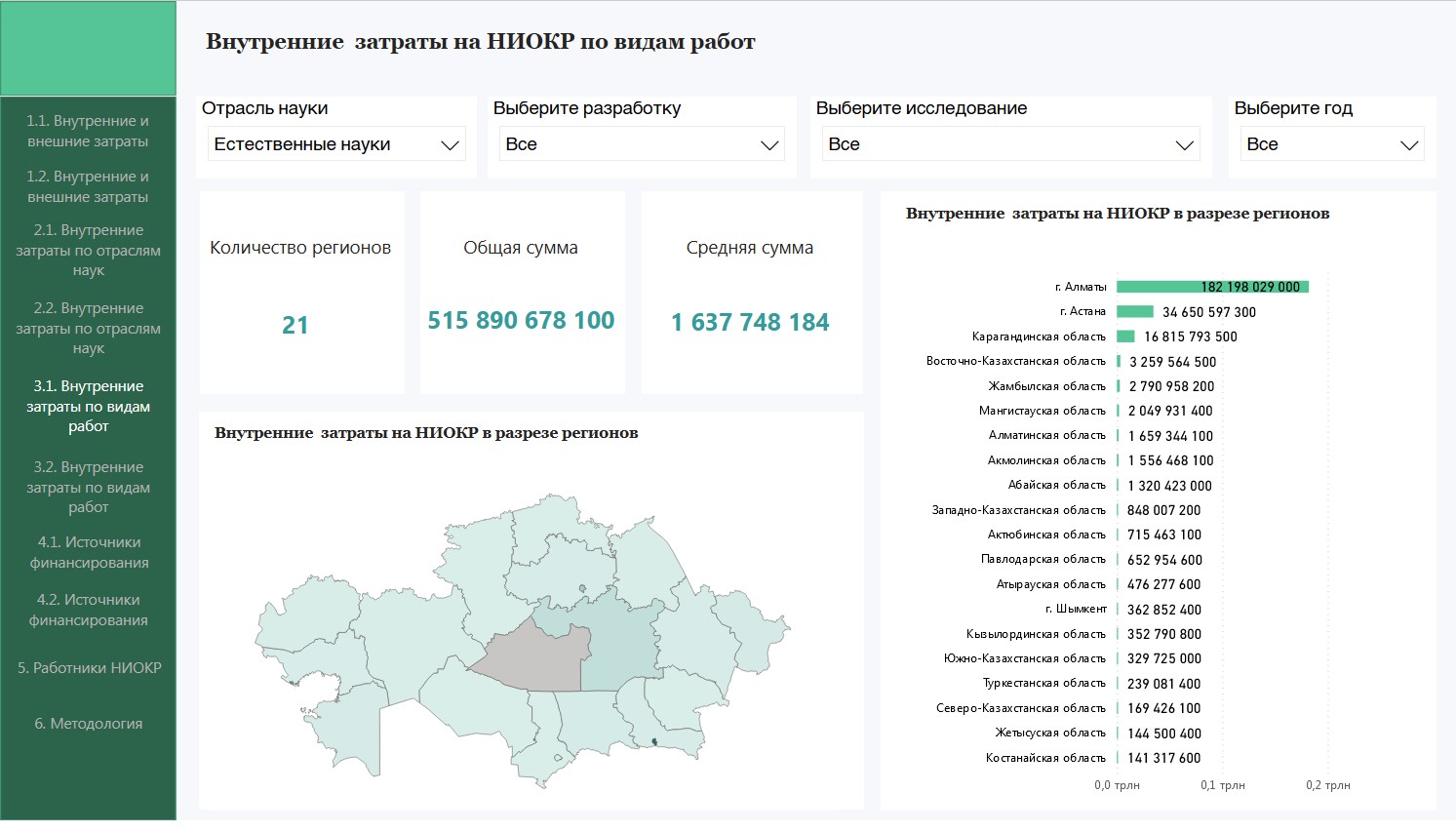Open the 4.2 Источники финансирования page
This screenshot has height=833, width=1456.
click(x=88, y=610)
